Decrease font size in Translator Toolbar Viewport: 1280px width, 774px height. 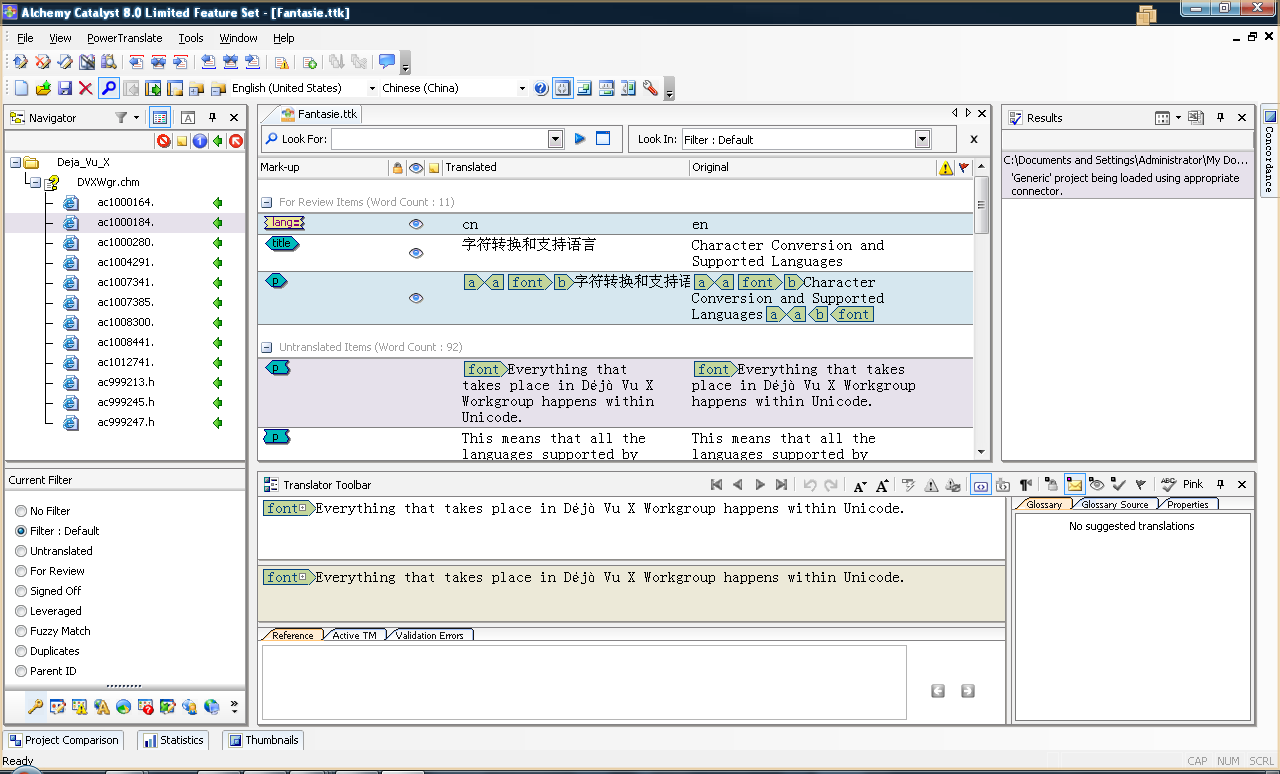pos(860,485)
